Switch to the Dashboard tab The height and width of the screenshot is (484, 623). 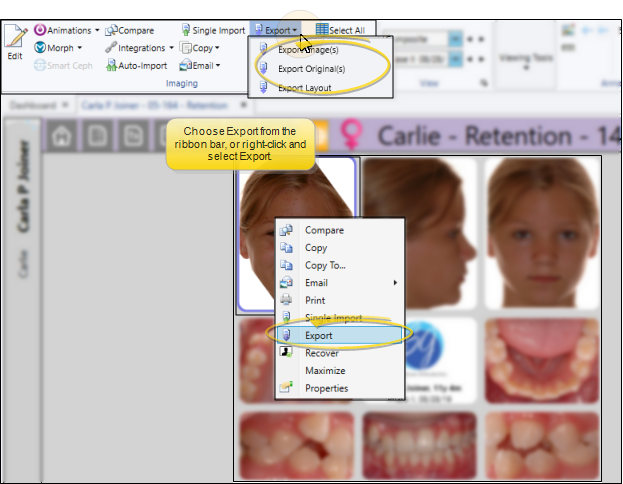(x=33, y=105)
